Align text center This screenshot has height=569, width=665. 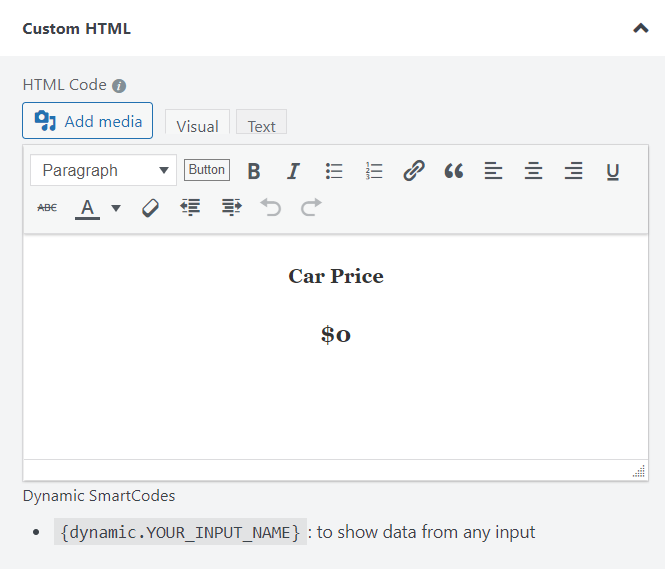pos(533,171)
